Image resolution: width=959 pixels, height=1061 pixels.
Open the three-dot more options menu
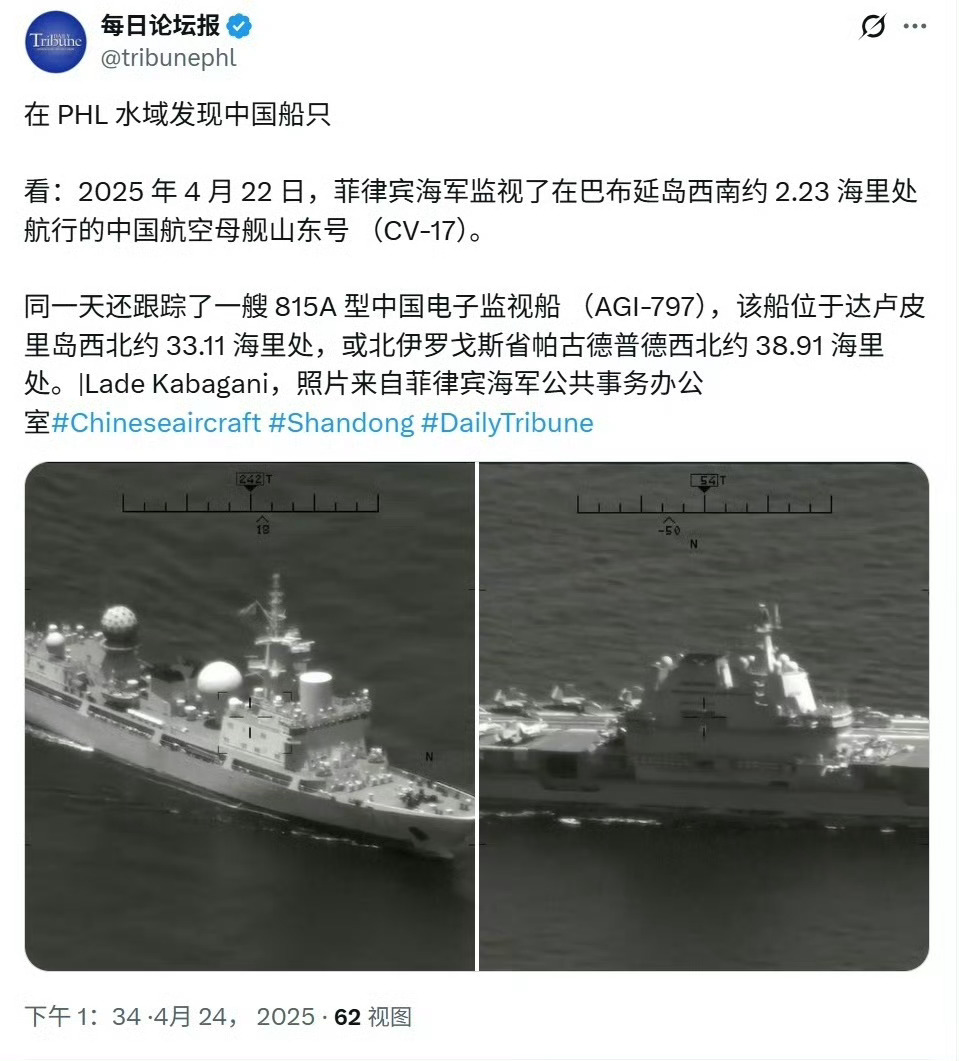pos(915,26)
